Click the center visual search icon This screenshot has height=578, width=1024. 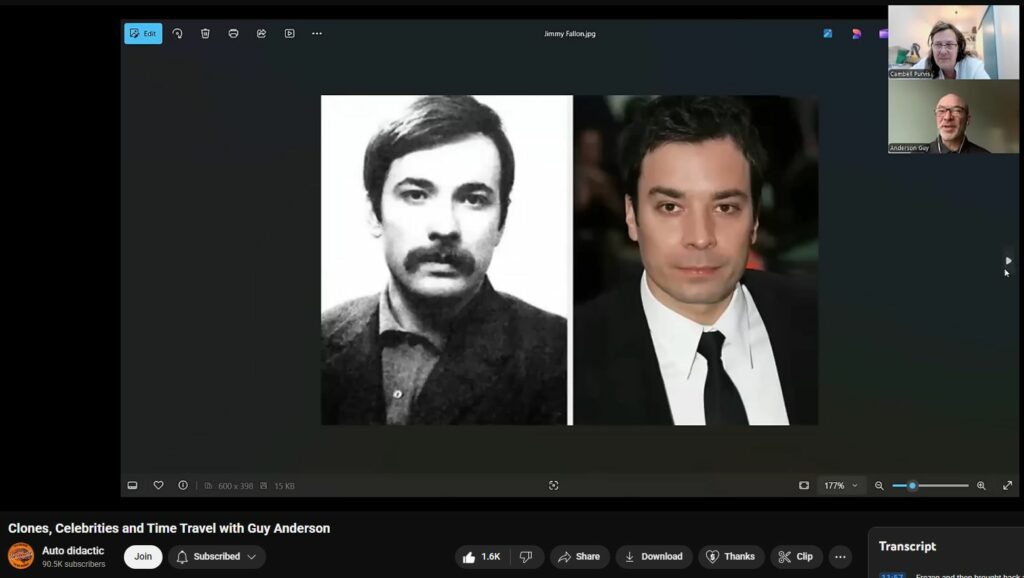pyautogui.click(x=553, y=485)
